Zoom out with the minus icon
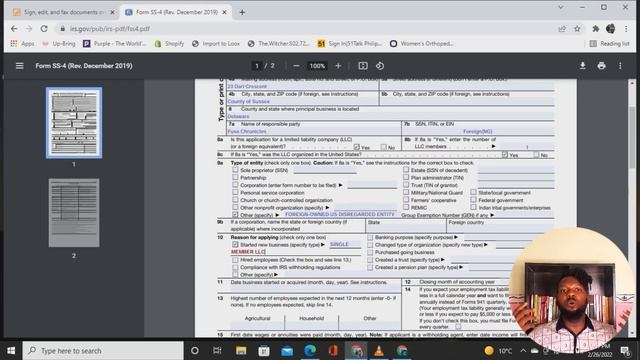The width and height of the screenshot is (640, 360). pyautogui.click(x=296, y=66)
